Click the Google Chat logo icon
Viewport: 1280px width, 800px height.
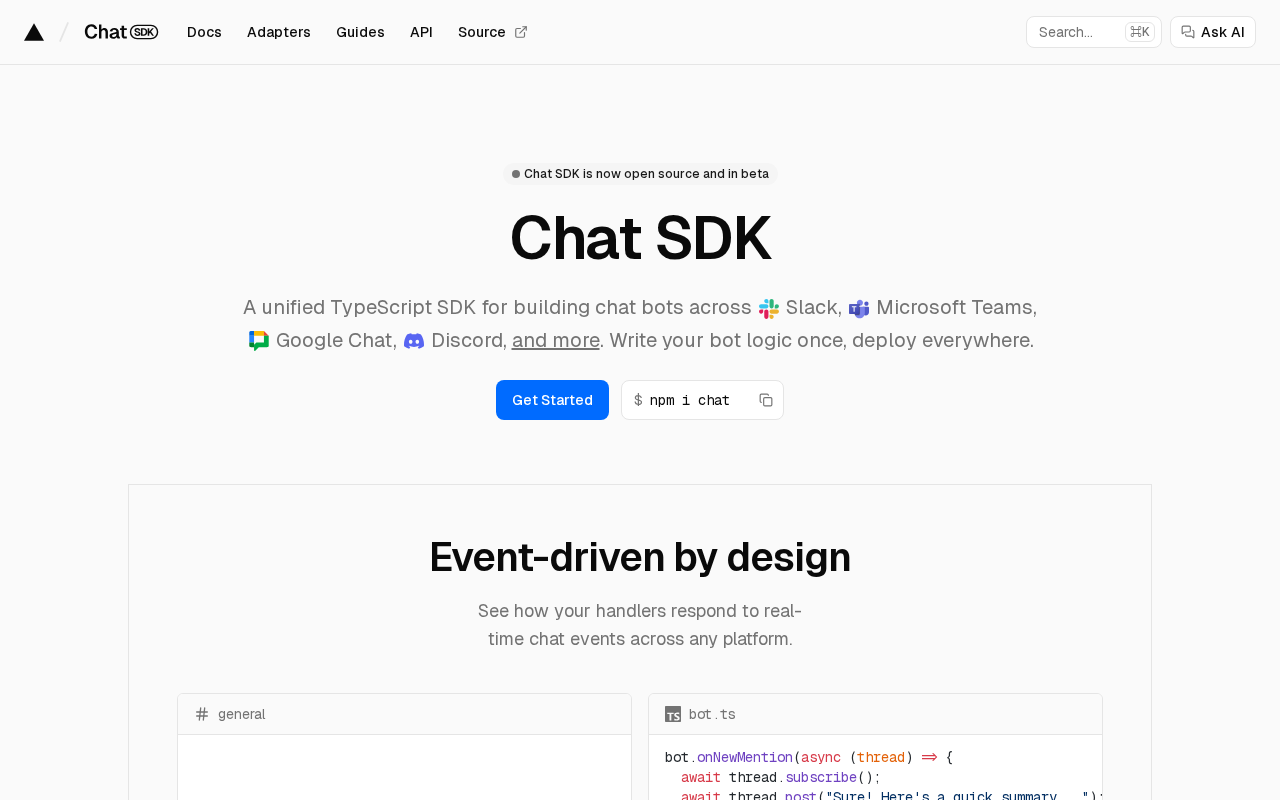tap(259, 341)
